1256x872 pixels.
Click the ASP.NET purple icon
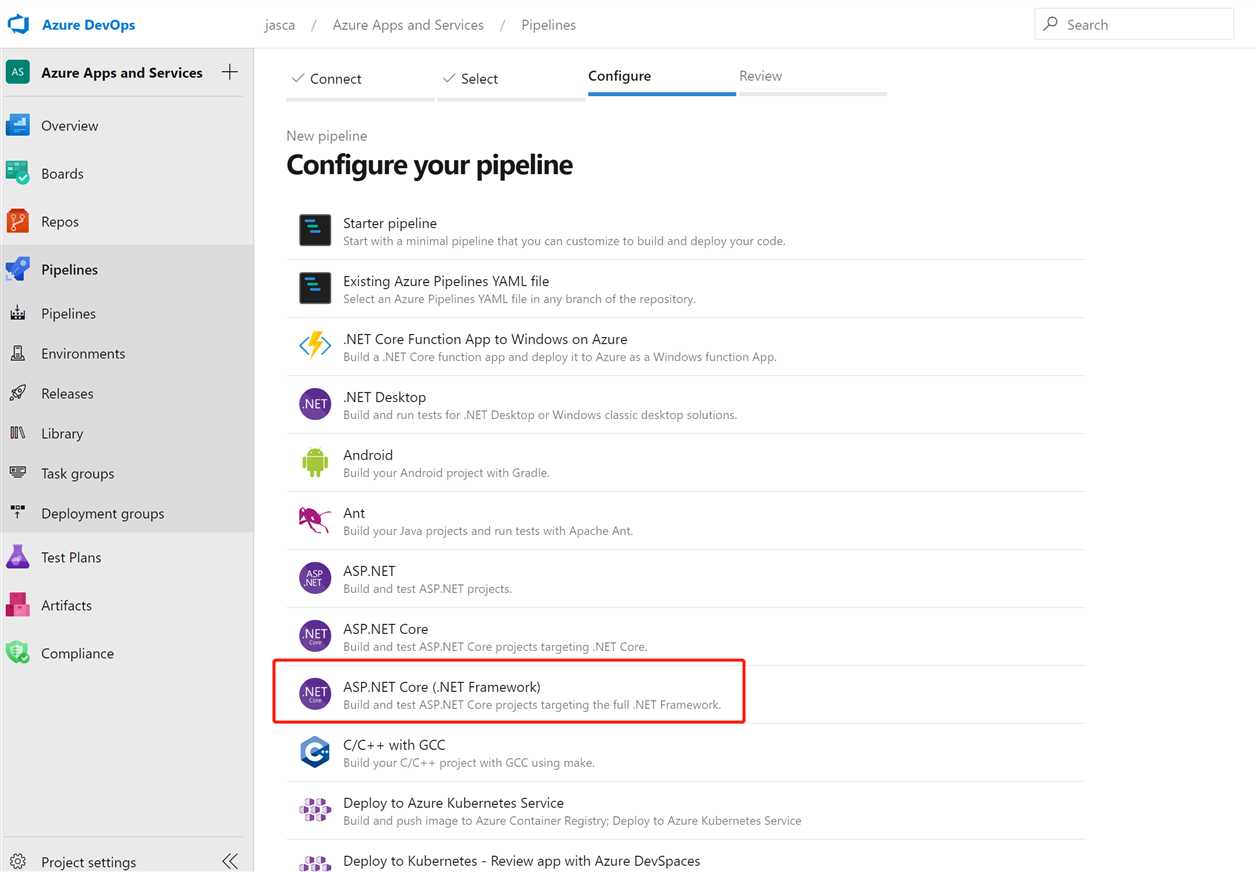click(315, 578)
